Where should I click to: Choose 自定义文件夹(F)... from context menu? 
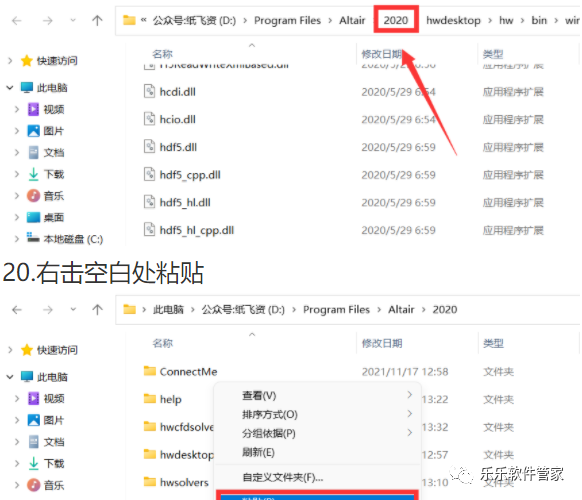(x=318, y=477)
